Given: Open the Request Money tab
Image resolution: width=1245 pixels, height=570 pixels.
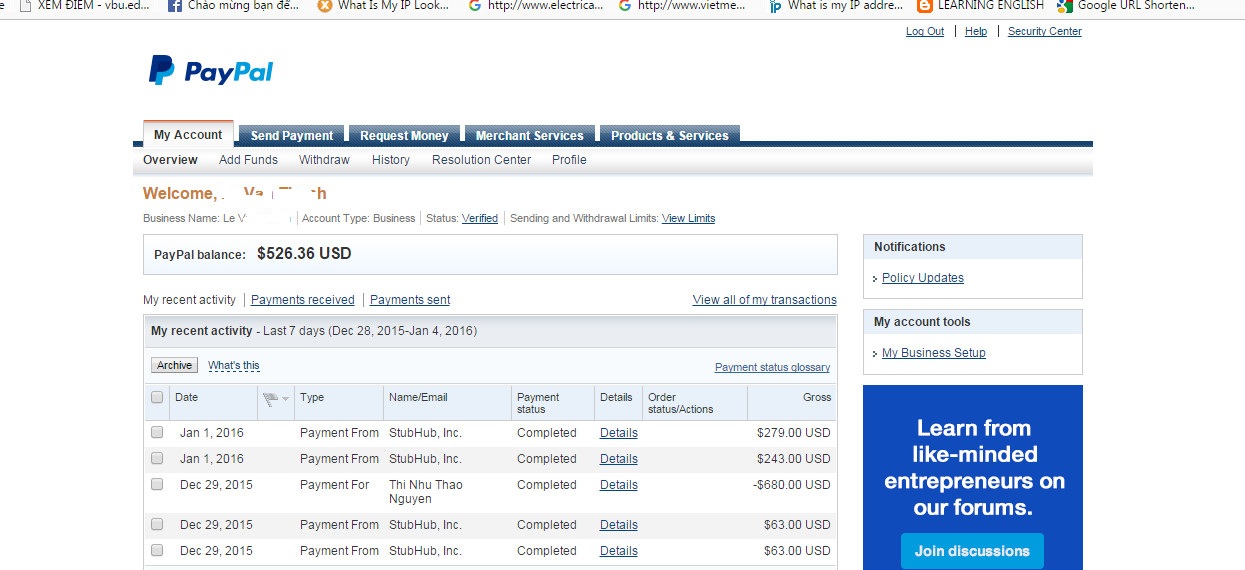Looking at the screenshot, I should coord(404,136).
